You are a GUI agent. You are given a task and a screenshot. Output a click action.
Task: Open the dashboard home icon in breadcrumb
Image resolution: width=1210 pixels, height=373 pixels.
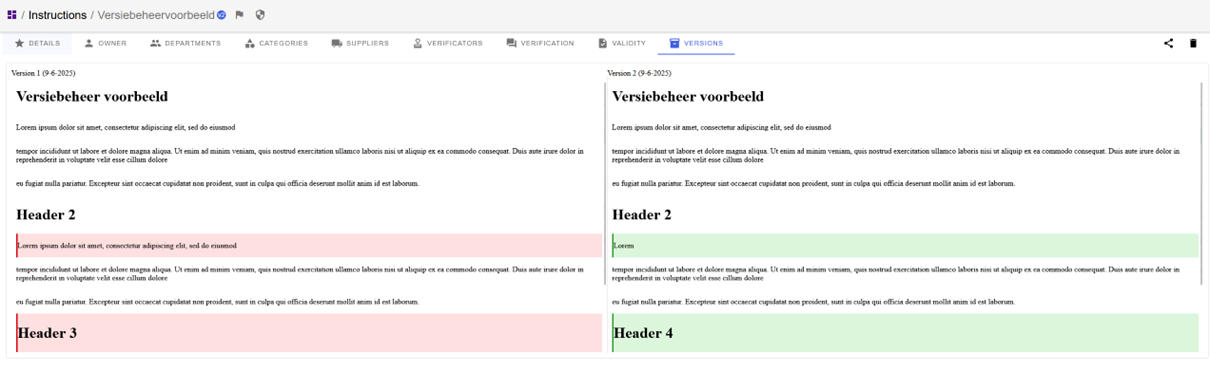[x=12, y=15]
